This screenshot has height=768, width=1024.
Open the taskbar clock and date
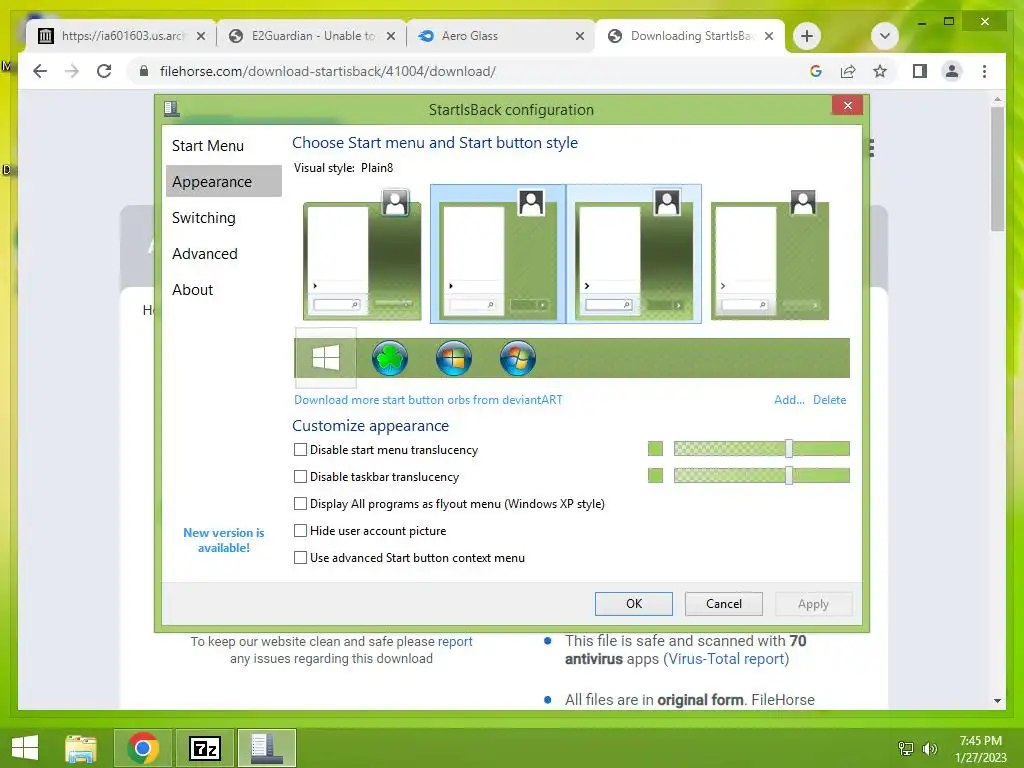981,748
